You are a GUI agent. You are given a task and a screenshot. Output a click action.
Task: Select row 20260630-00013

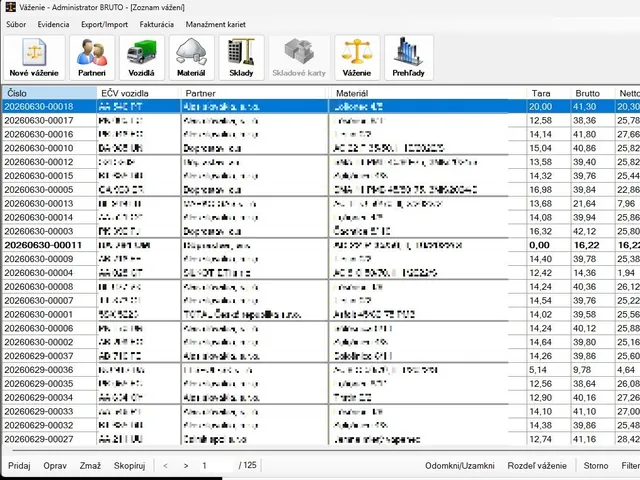[321, 204]
